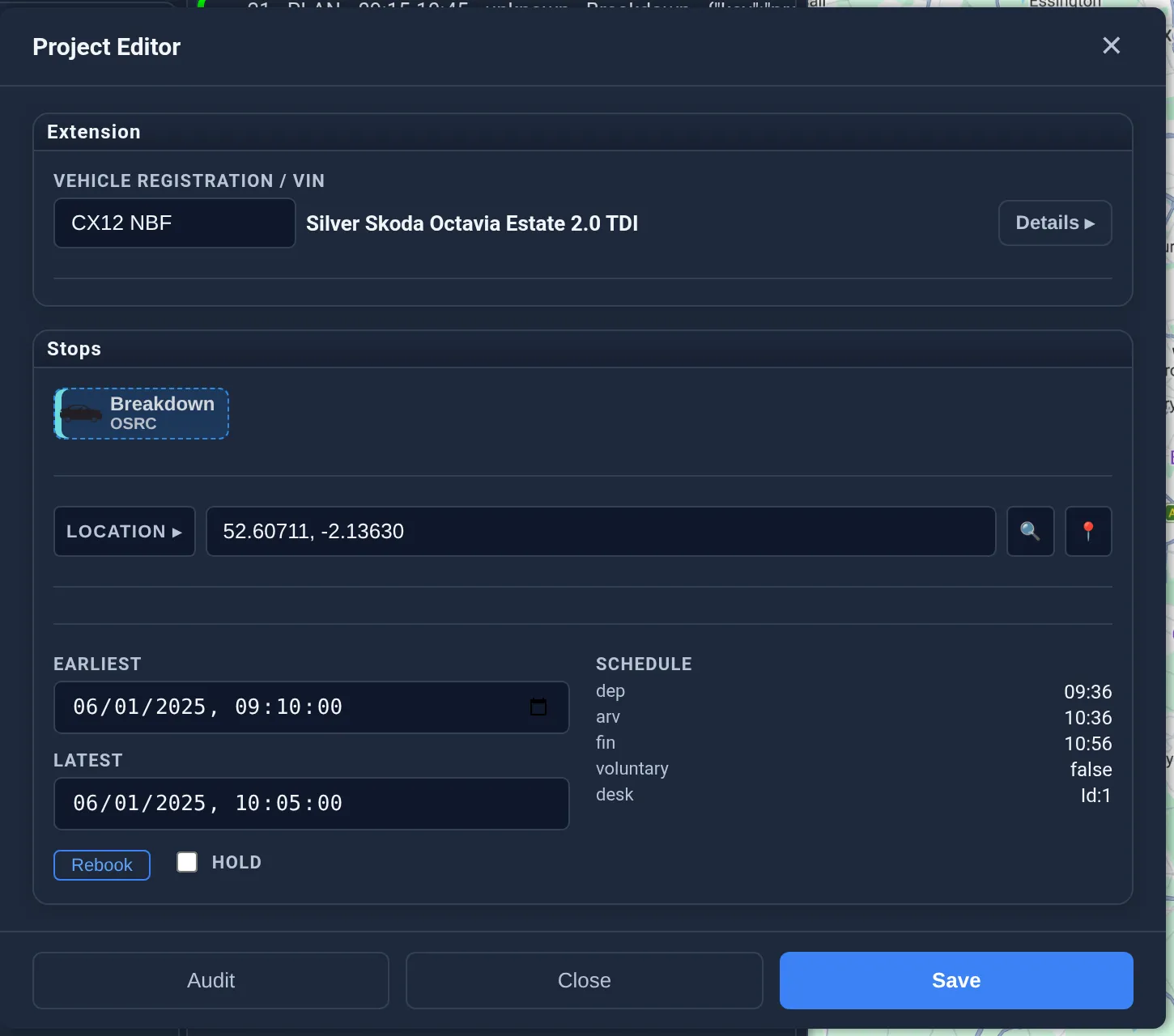
Task: Click the Rebook button
Action: tap(102, 864)
